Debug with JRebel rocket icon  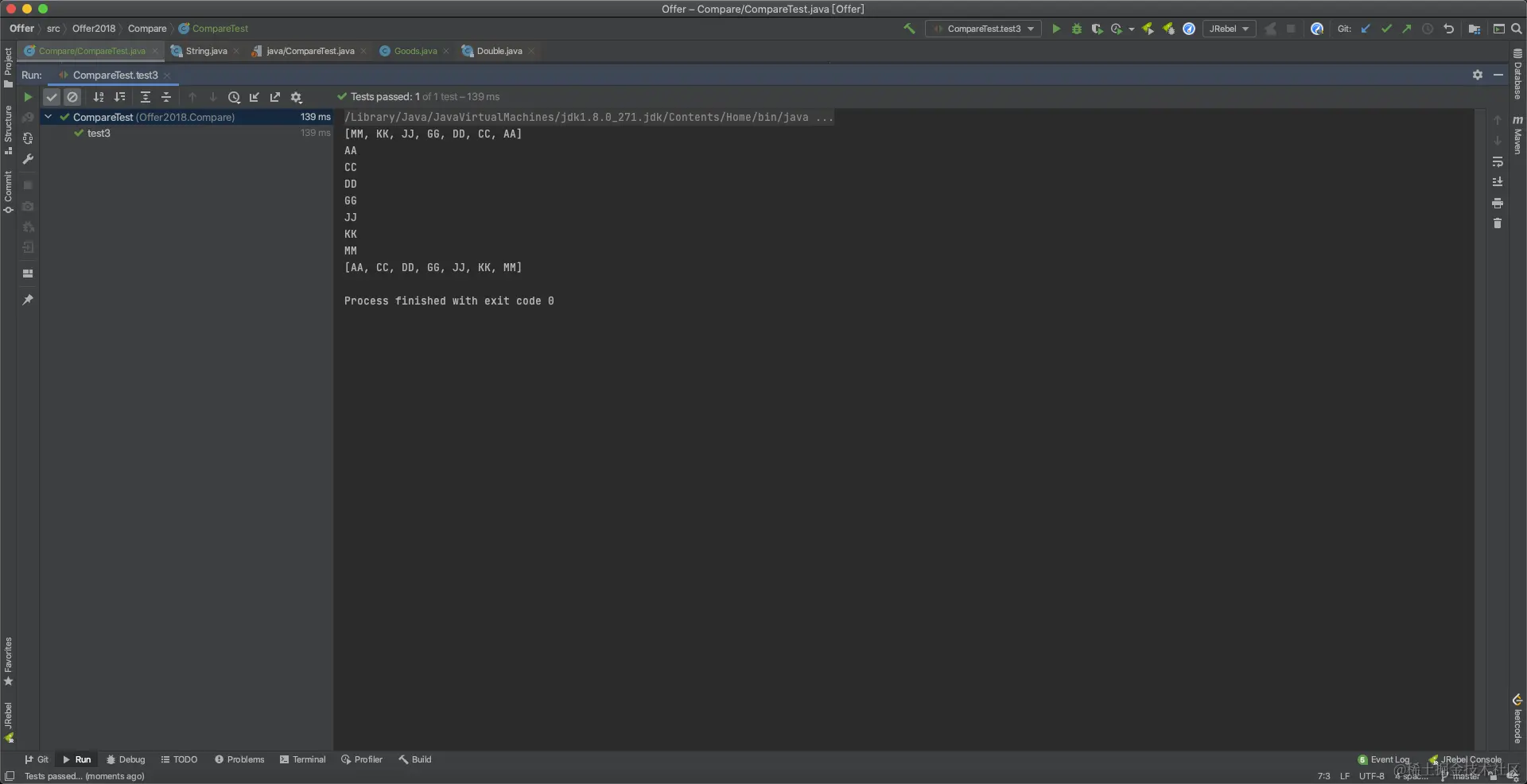click(1168, 29)
